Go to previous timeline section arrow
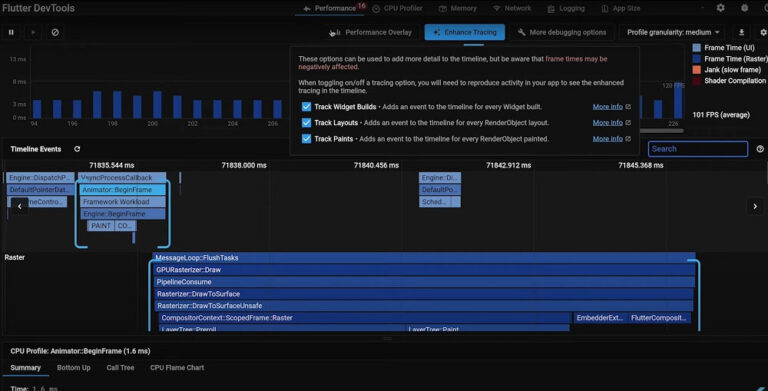 20,206
